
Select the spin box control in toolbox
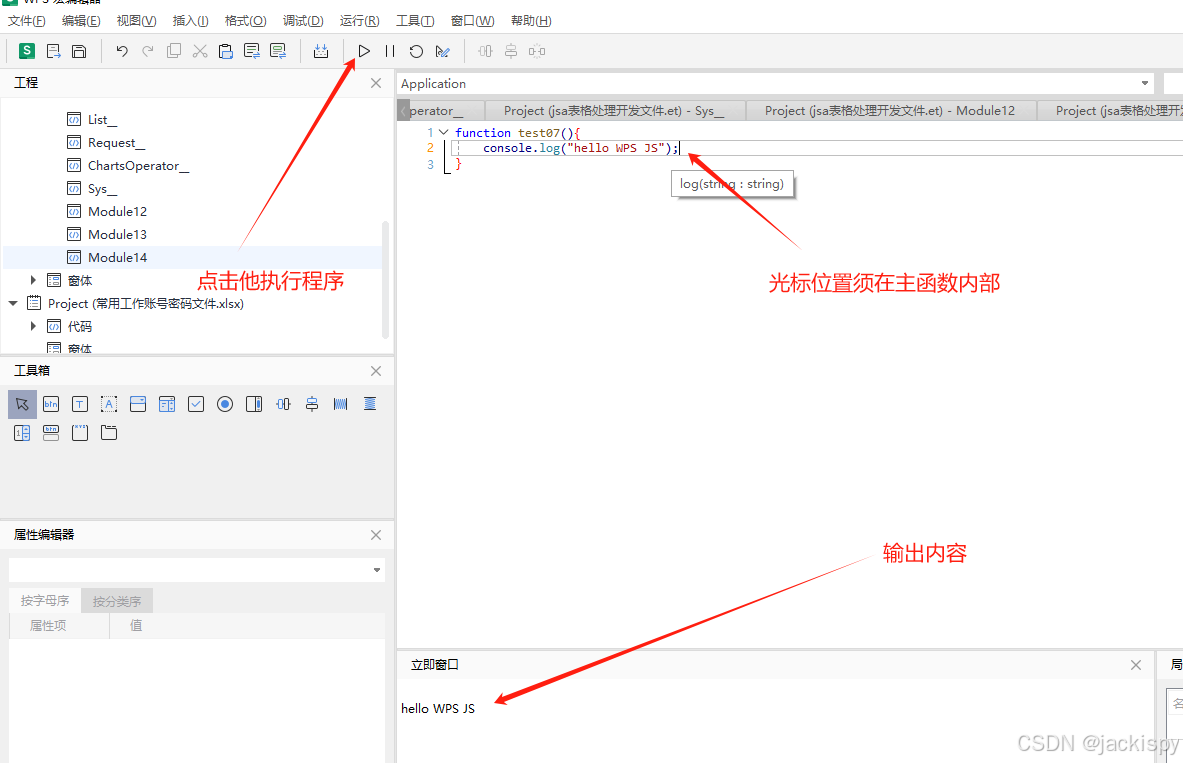pos(22,432)
